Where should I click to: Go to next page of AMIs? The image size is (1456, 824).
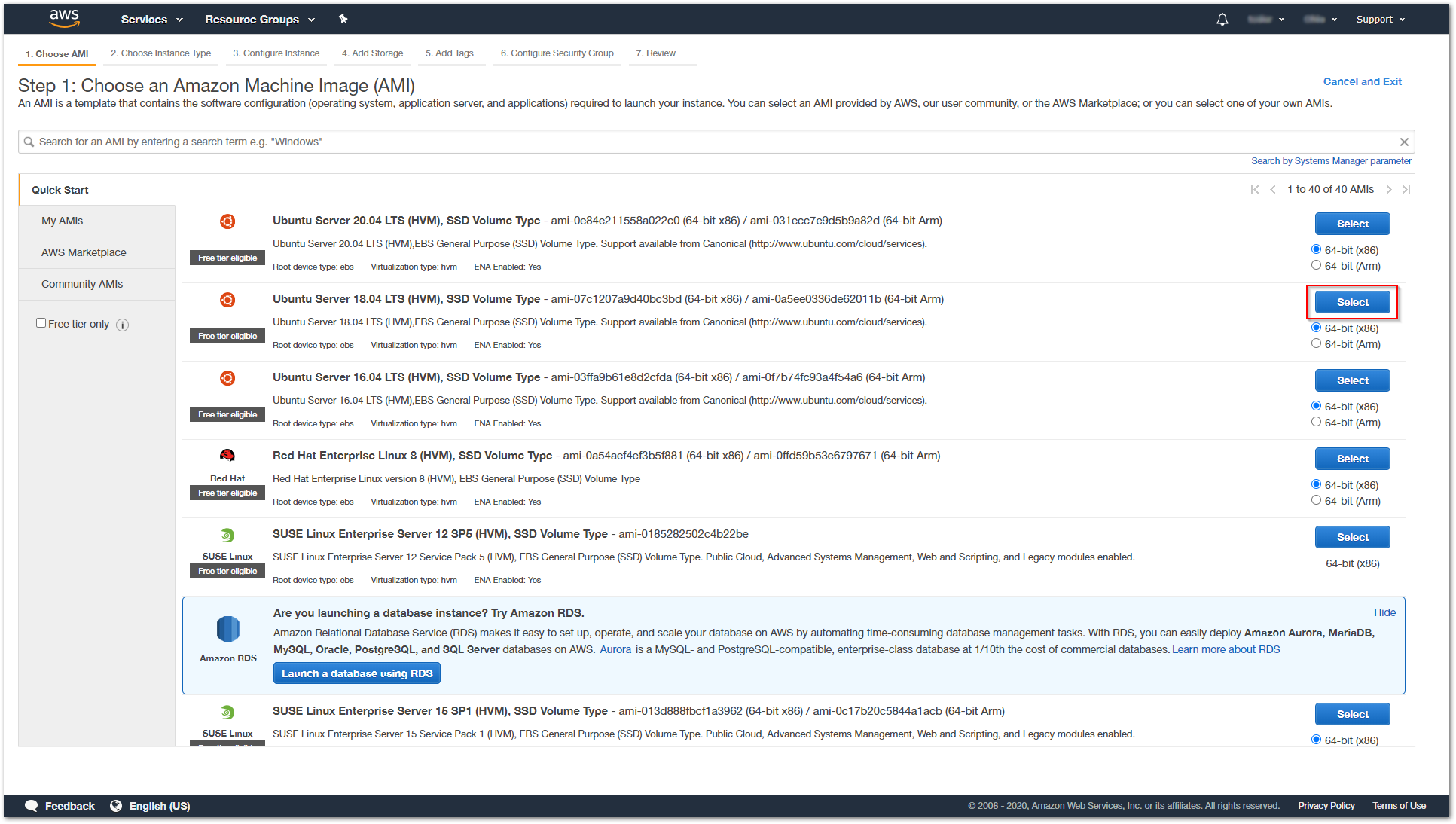[x=1389, y=189]
